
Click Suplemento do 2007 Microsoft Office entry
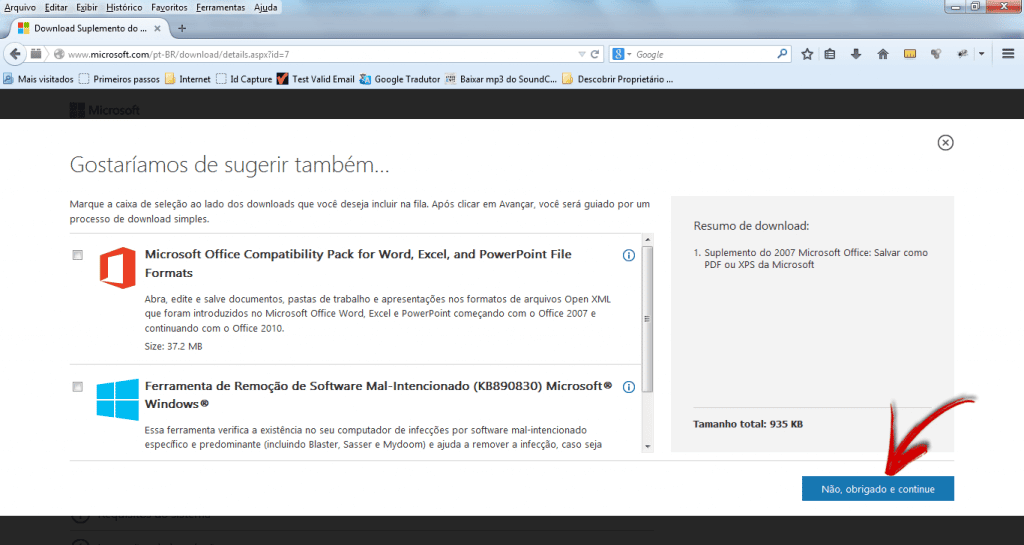click(816, 258)
